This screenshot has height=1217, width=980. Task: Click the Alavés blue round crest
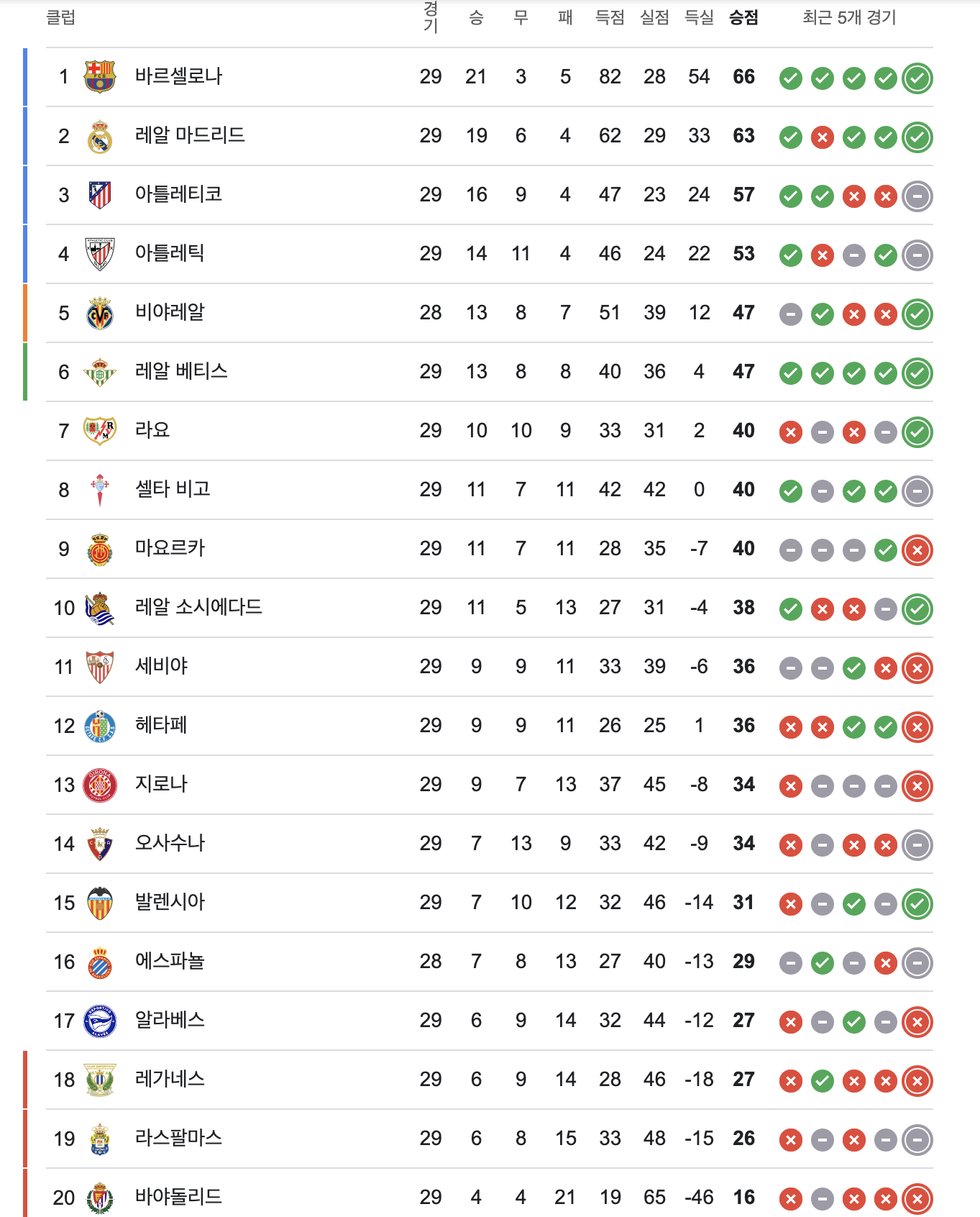(100, 1021)
